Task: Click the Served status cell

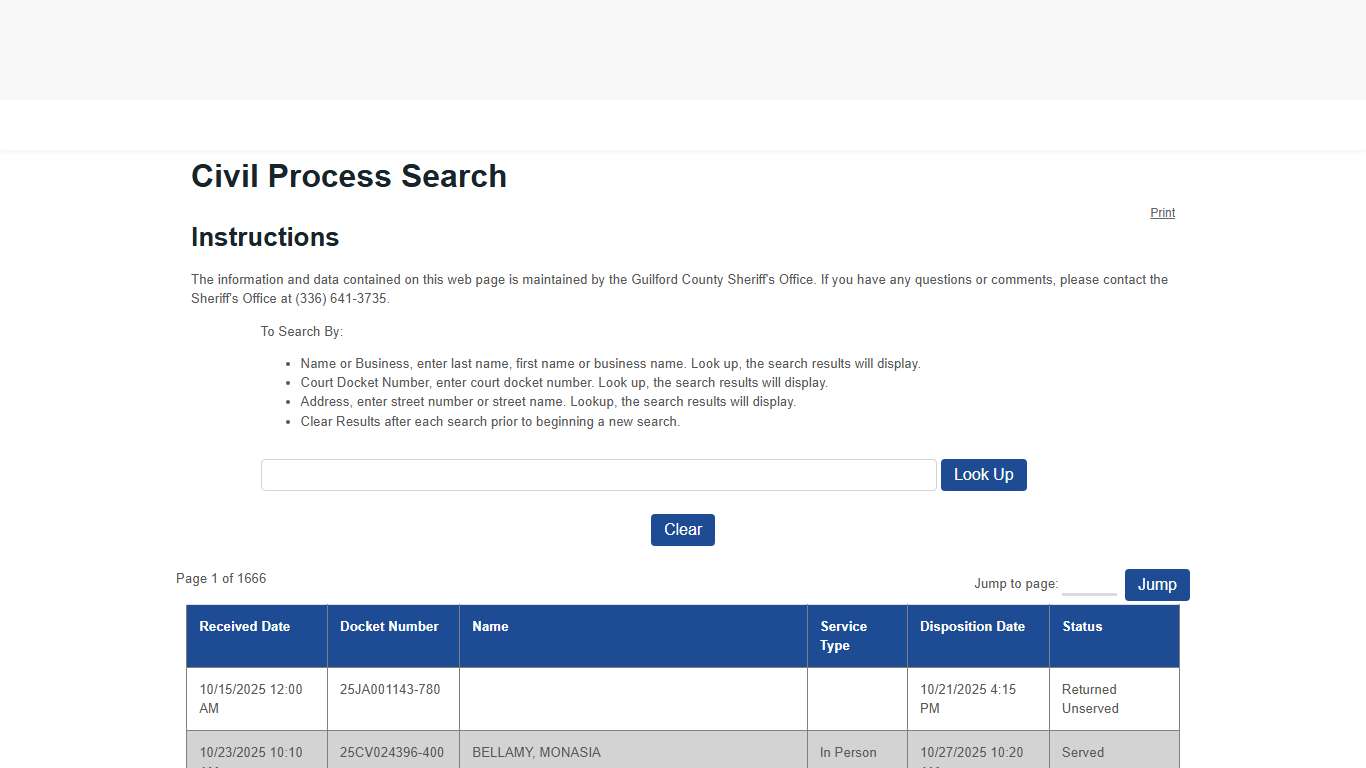Action: pos(1082,752)
